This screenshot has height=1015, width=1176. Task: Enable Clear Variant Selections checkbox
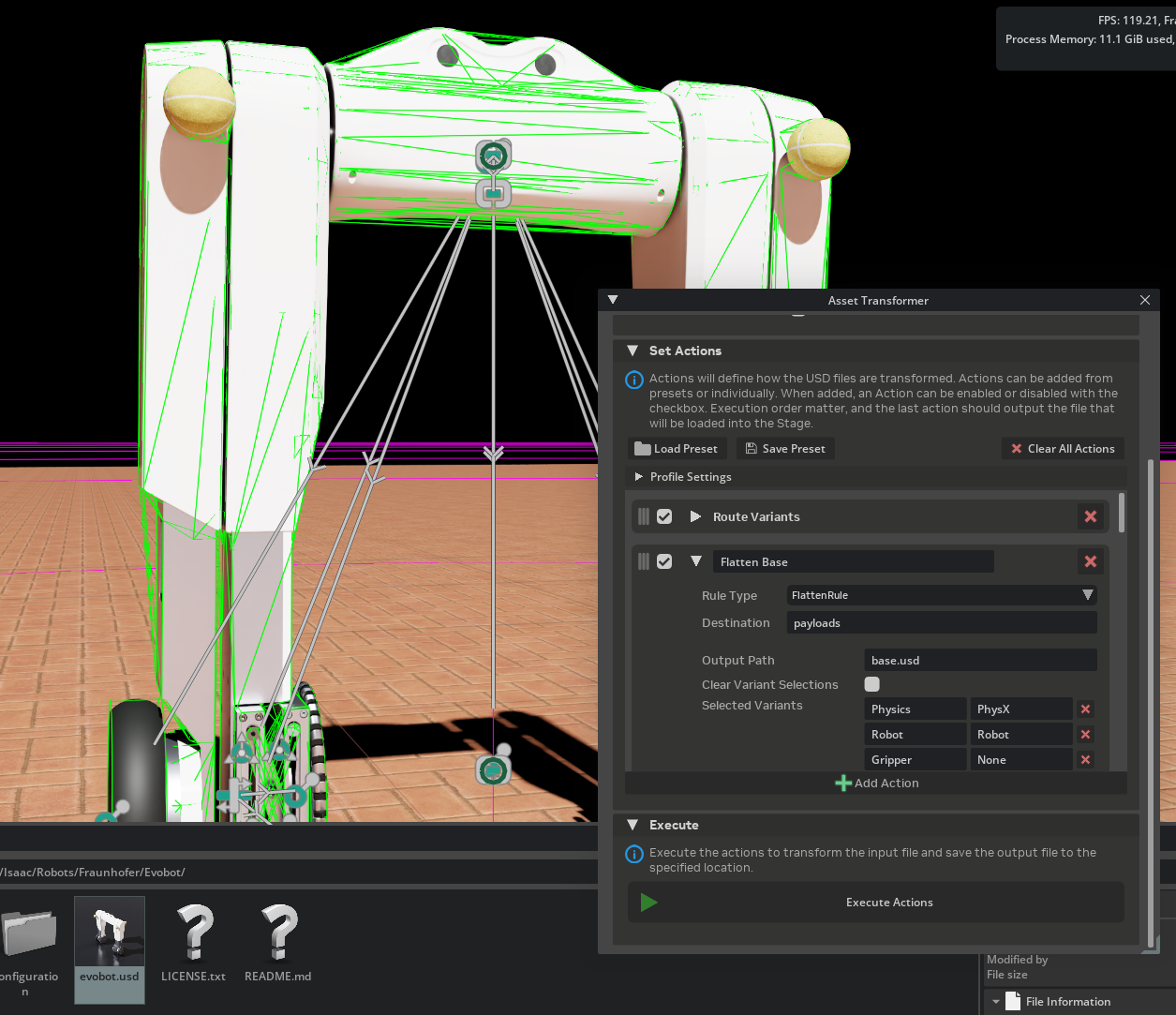[872, 684]
